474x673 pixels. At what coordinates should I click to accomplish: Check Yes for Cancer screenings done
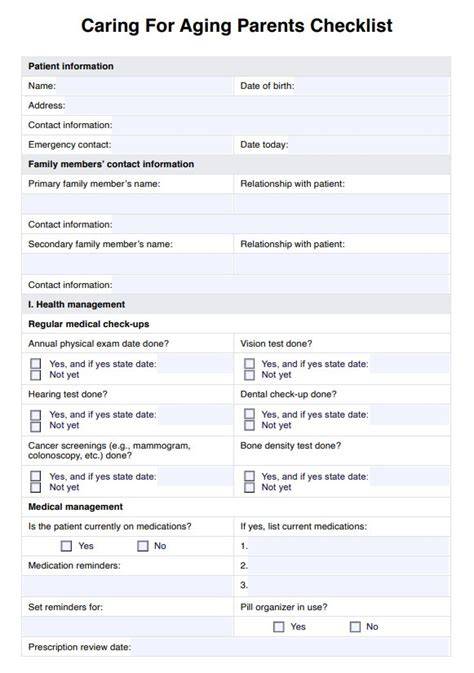(x=36, y=476)
